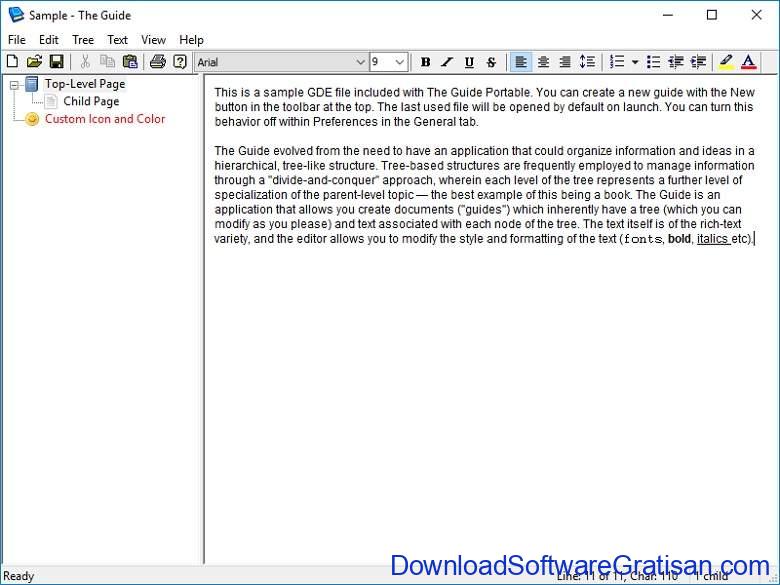
Task: Open the Tree menu
Action: coord(83,40)
